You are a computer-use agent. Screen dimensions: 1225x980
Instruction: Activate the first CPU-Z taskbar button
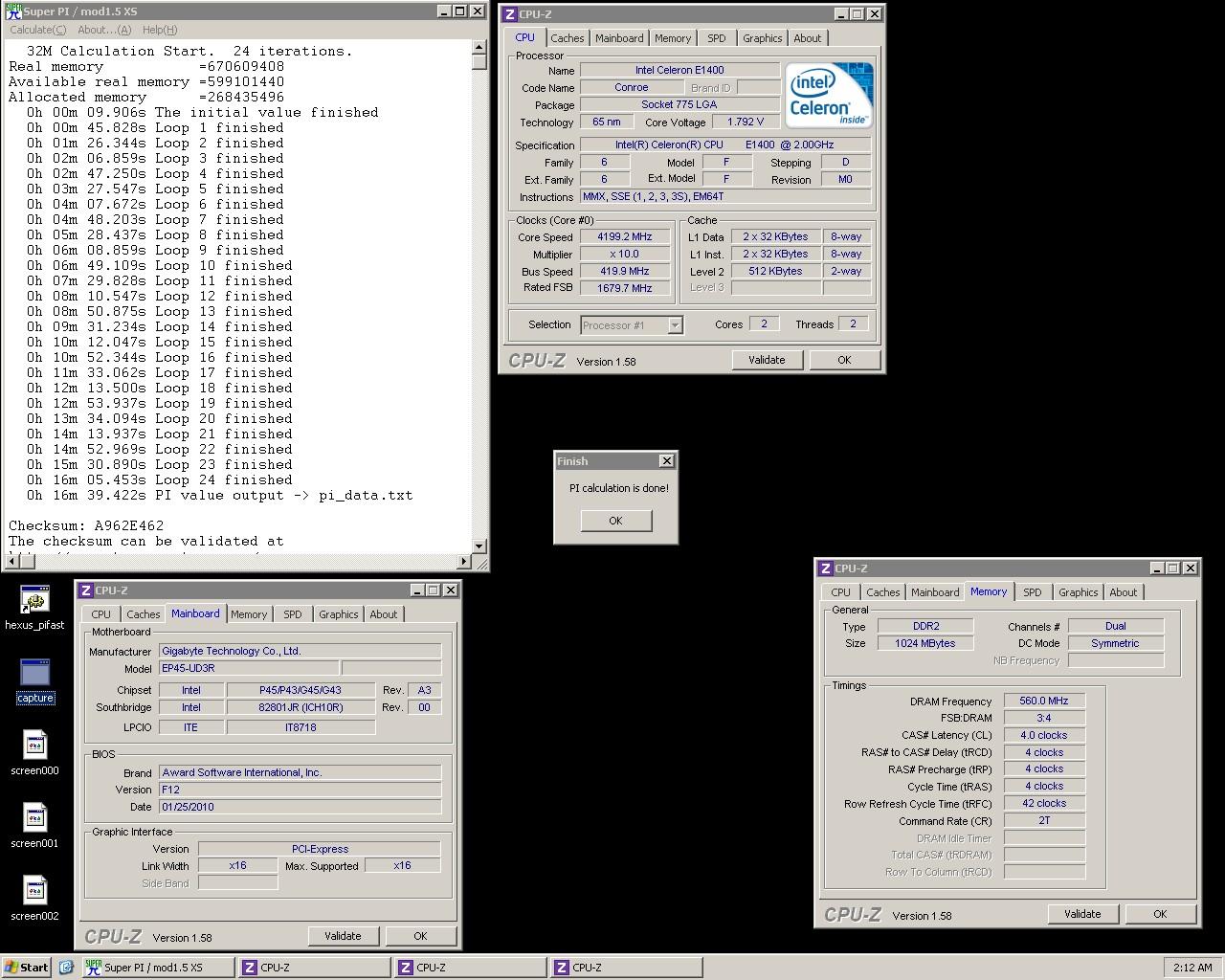click(313, 968)
